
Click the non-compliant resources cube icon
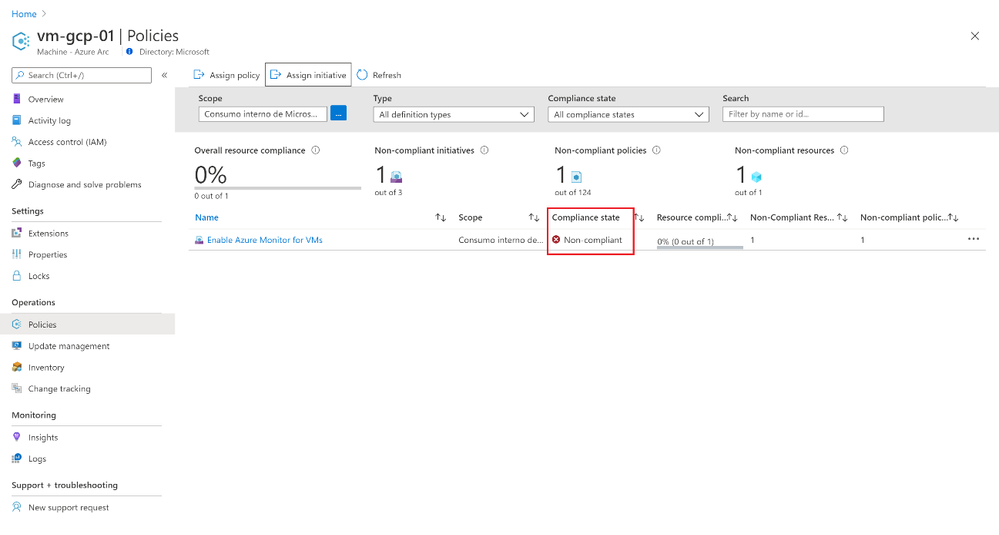pyautogui.click(x=756, y=177)
